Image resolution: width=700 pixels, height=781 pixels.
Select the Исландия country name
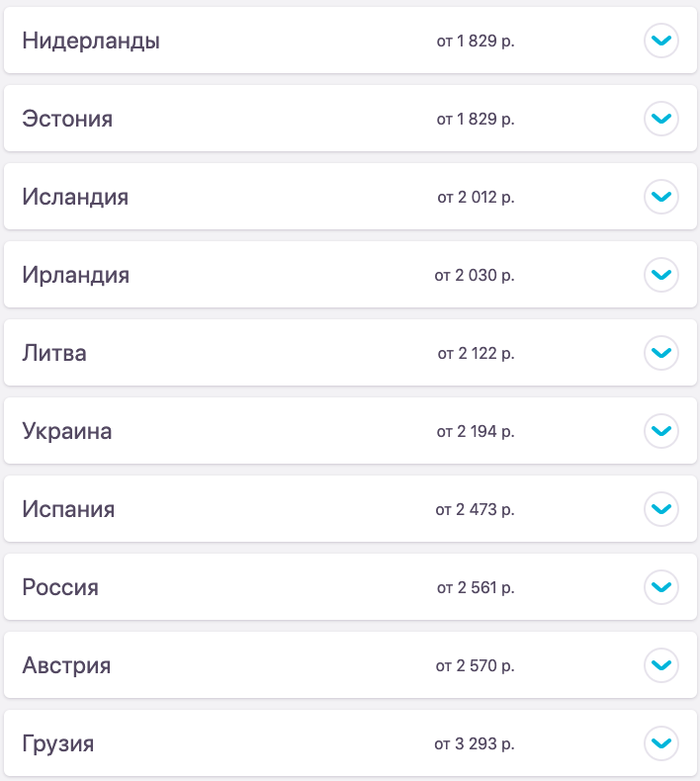click(75, 197)
